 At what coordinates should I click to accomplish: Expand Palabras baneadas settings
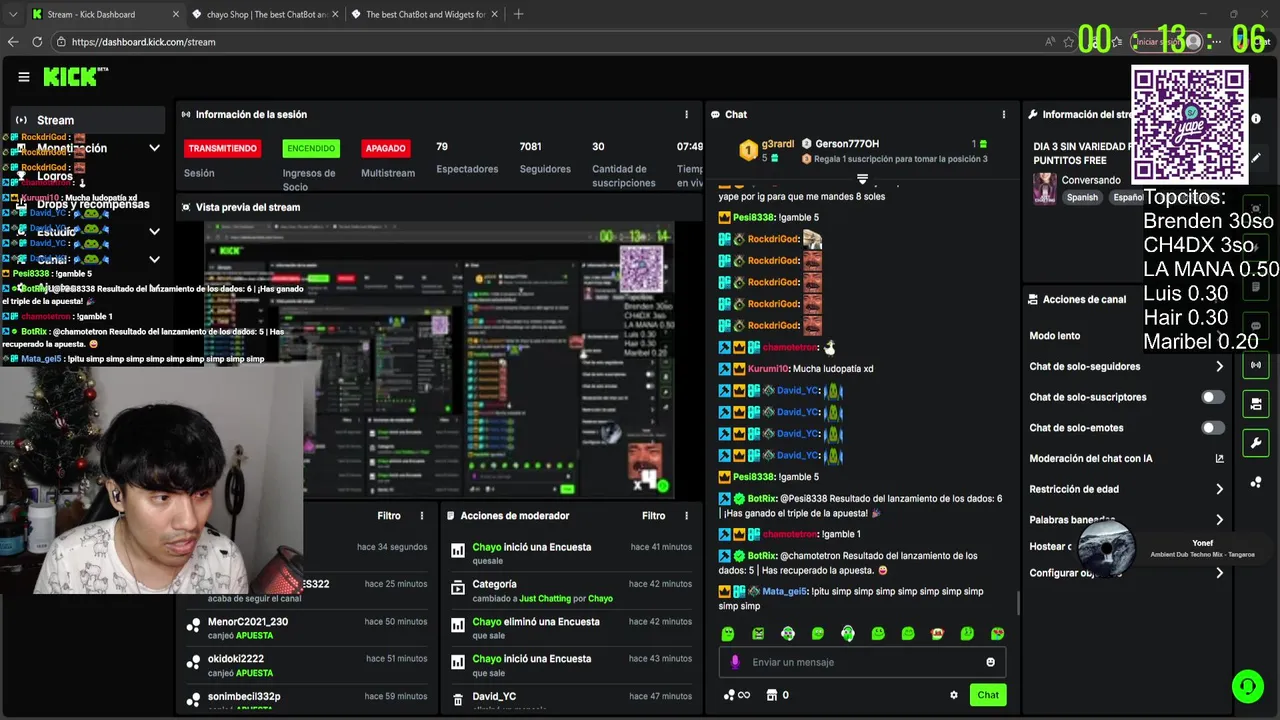click(x=1219, y=520)
